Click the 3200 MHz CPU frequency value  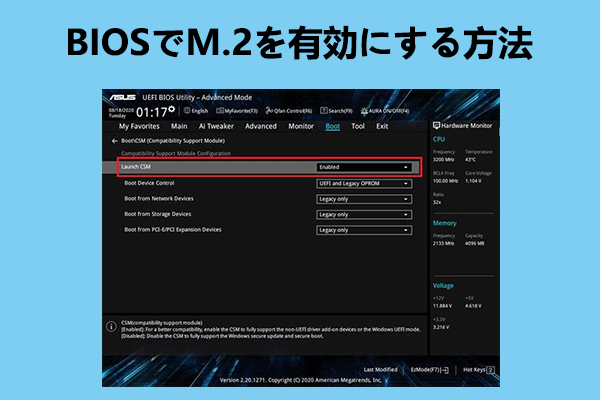443,160
